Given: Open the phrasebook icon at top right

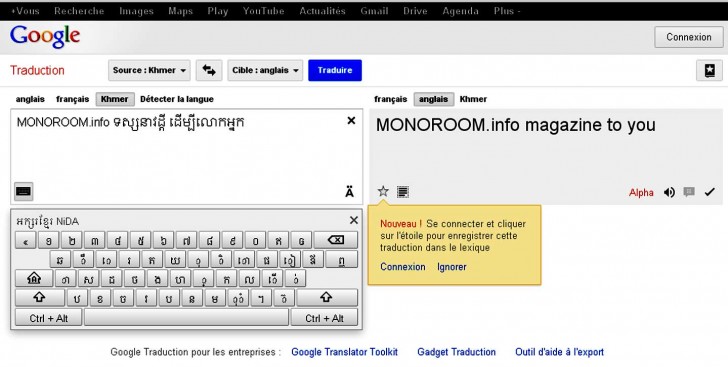Looking at the screenshot, I should point(709,71).
